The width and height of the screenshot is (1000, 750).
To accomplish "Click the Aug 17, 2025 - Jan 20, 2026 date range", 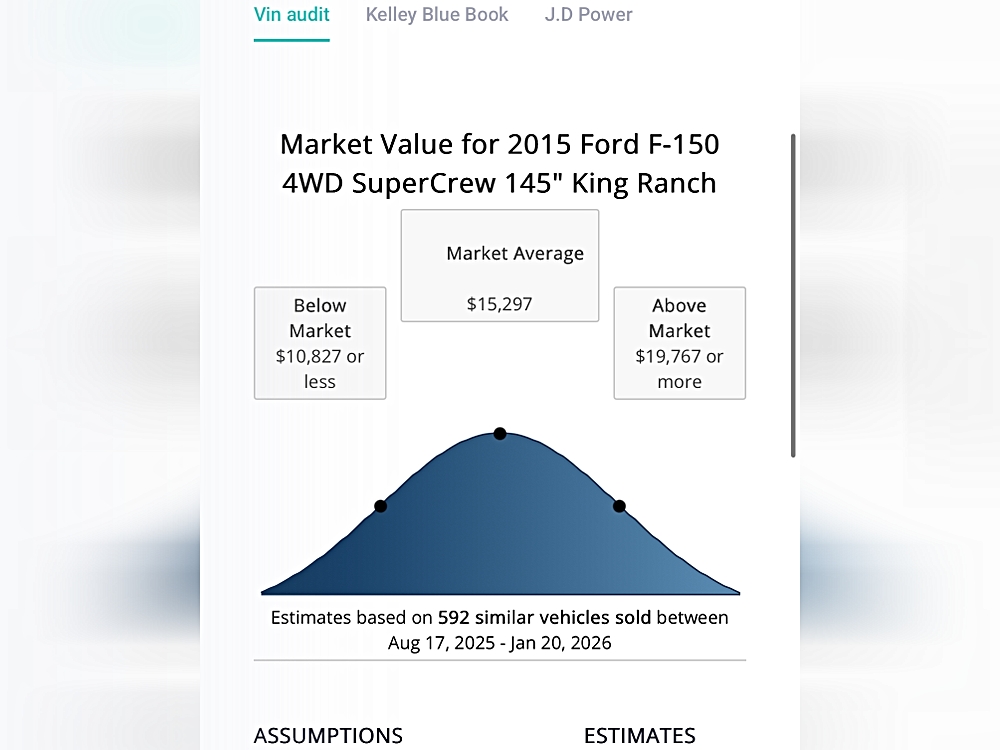I will (x=499, y=643).
